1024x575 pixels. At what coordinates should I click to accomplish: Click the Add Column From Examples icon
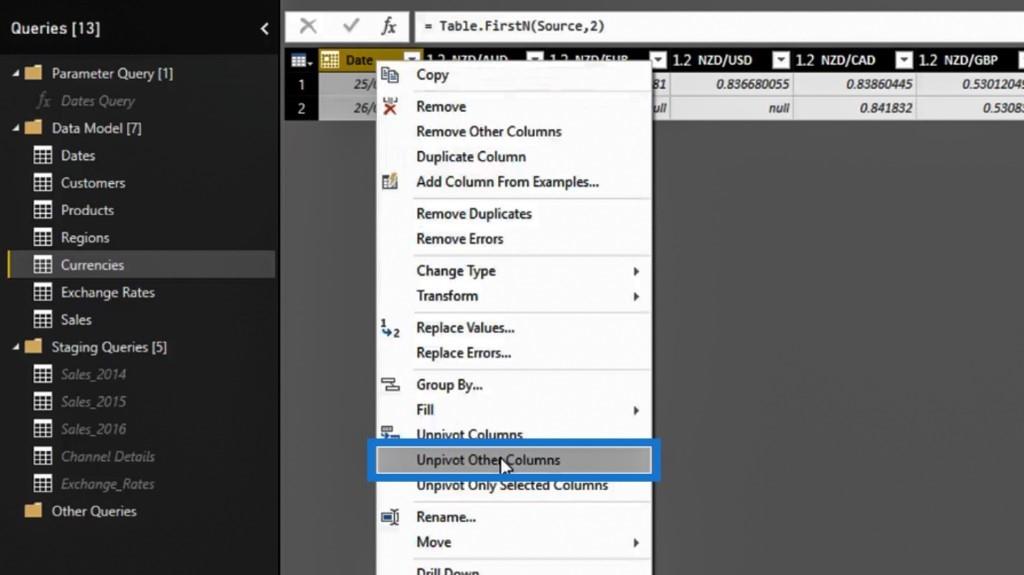click(390, 182)
